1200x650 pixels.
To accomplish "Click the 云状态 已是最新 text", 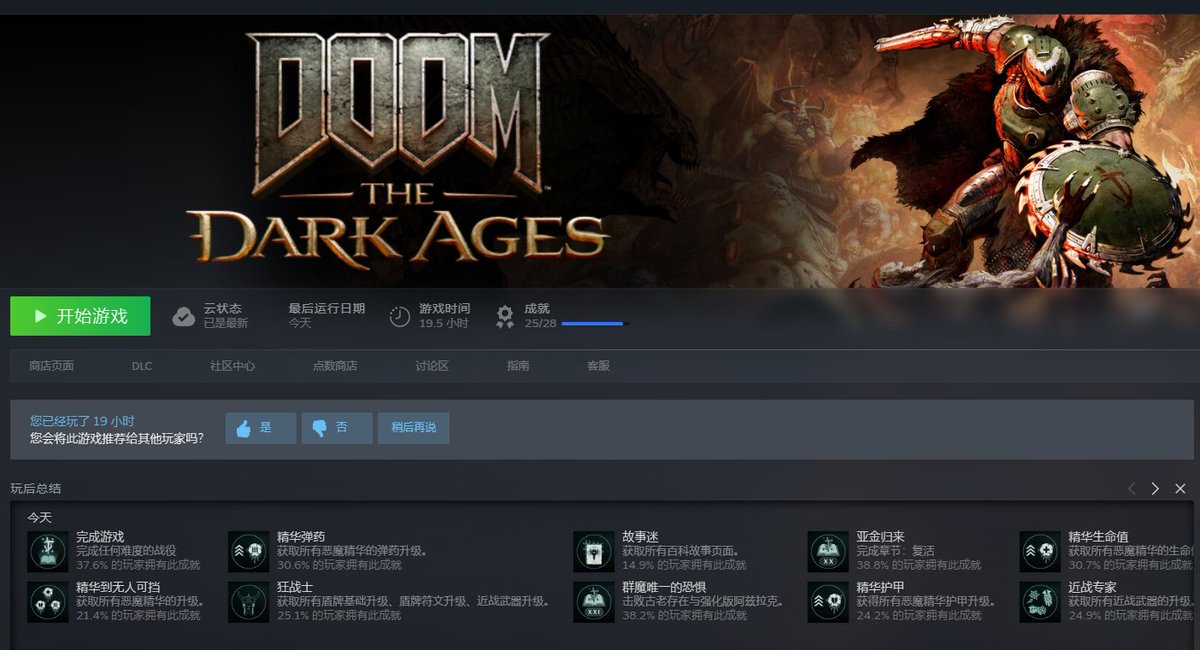I will pyautogui.click(x=226, y=316).
